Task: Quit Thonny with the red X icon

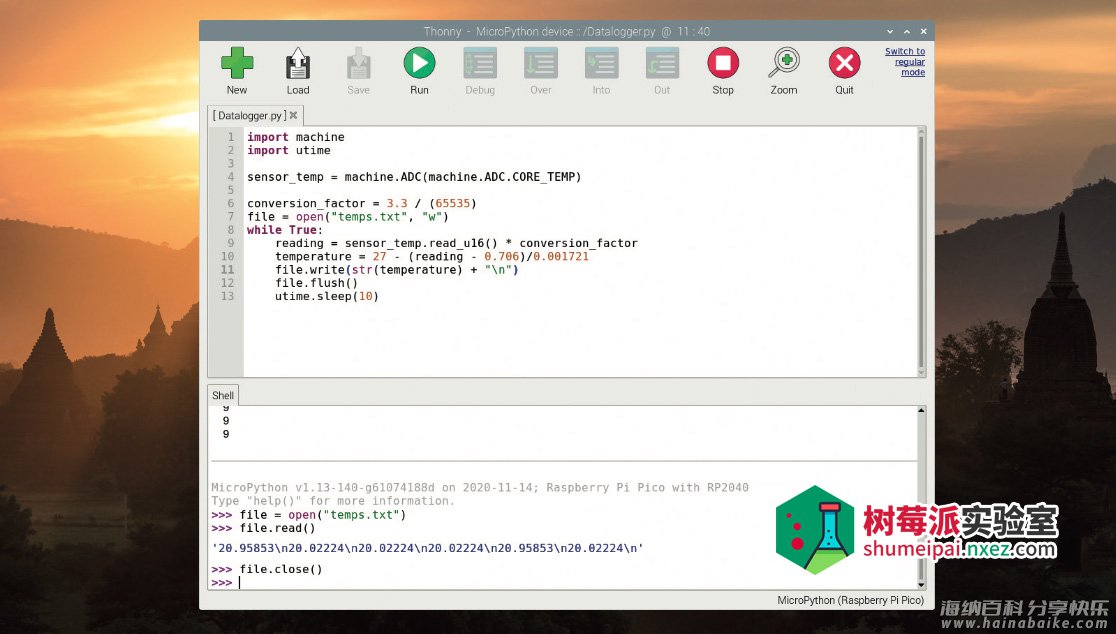Action: point(844,70)
